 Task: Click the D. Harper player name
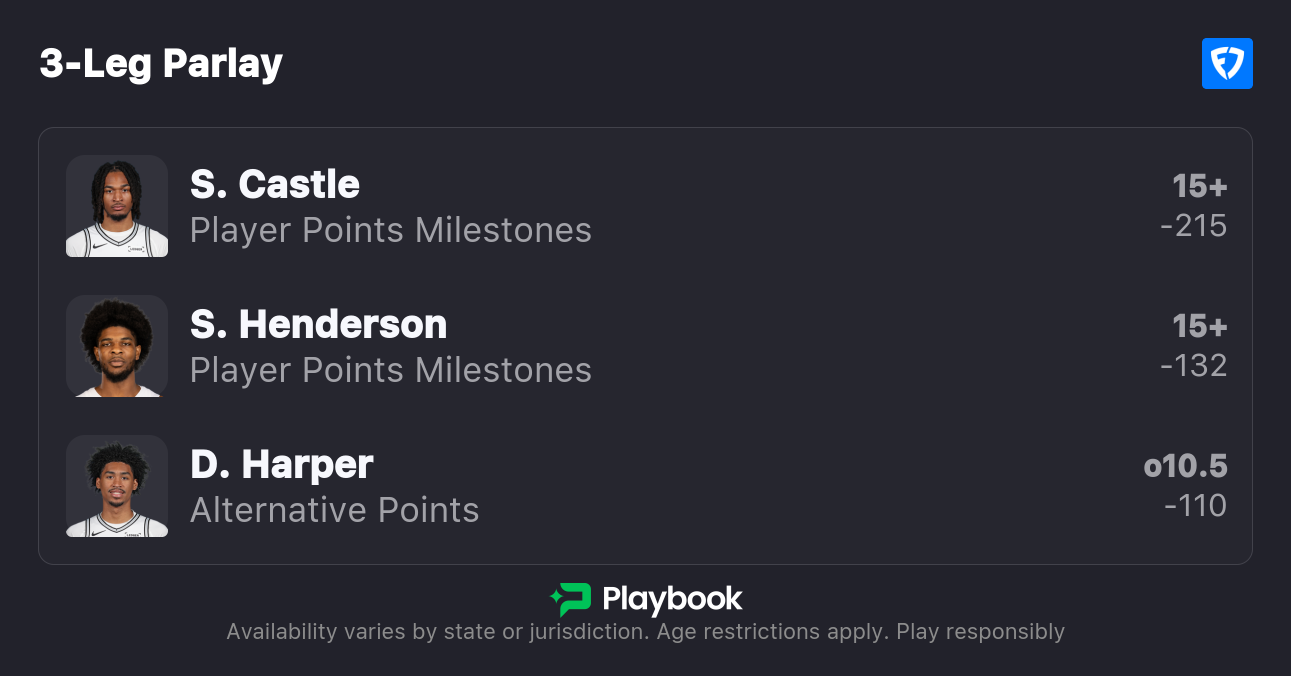click(x=281, y=465)
